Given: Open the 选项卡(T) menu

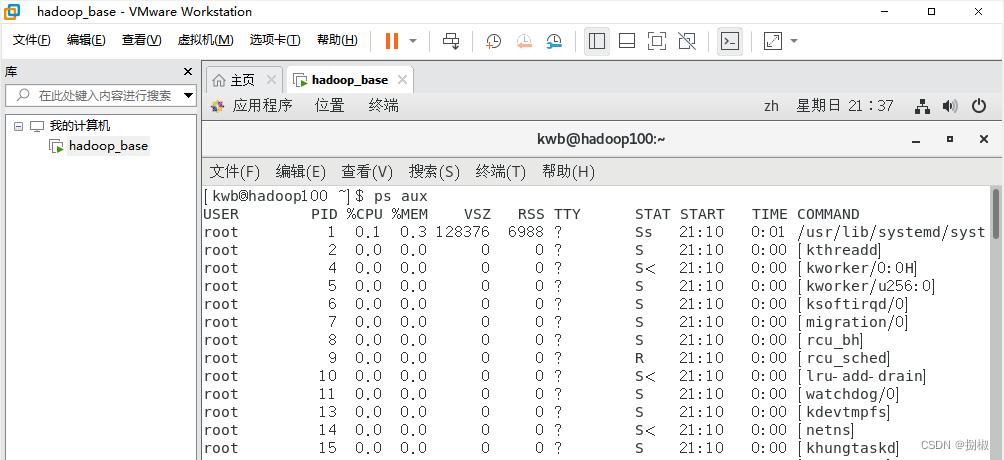Looking at the screenshot, I should (x=275, y=40).
